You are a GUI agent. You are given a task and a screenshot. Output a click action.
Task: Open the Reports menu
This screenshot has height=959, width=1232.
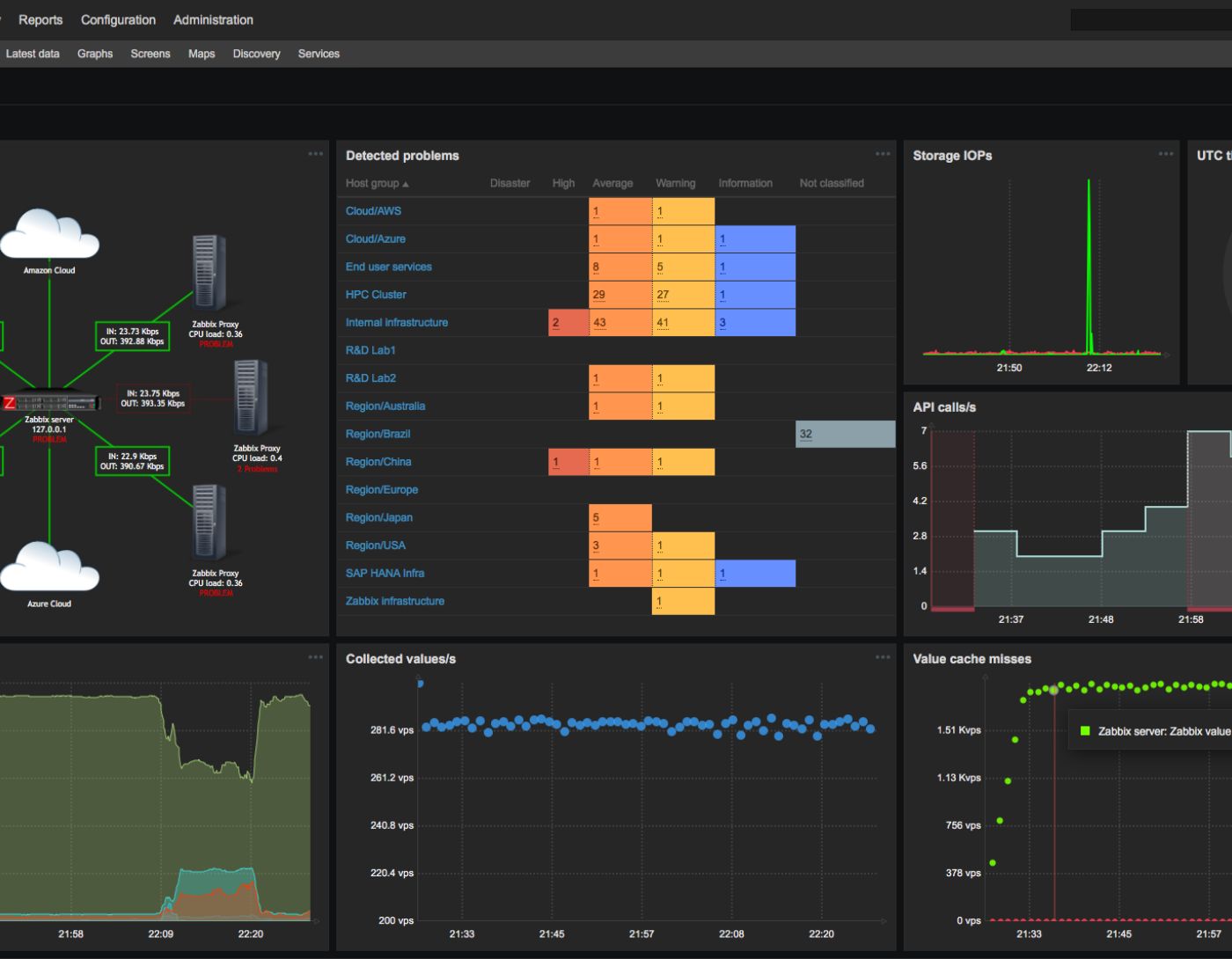40,19
